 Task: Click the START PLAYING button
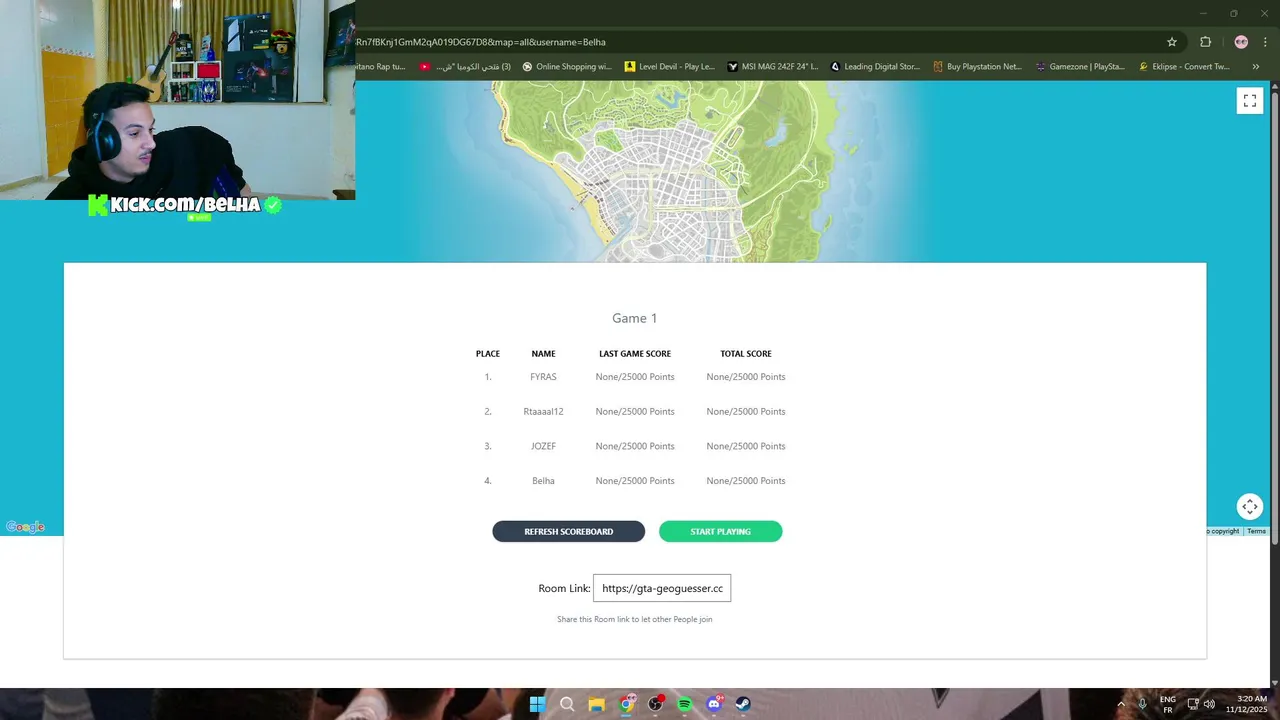click(x=720, y=532)
